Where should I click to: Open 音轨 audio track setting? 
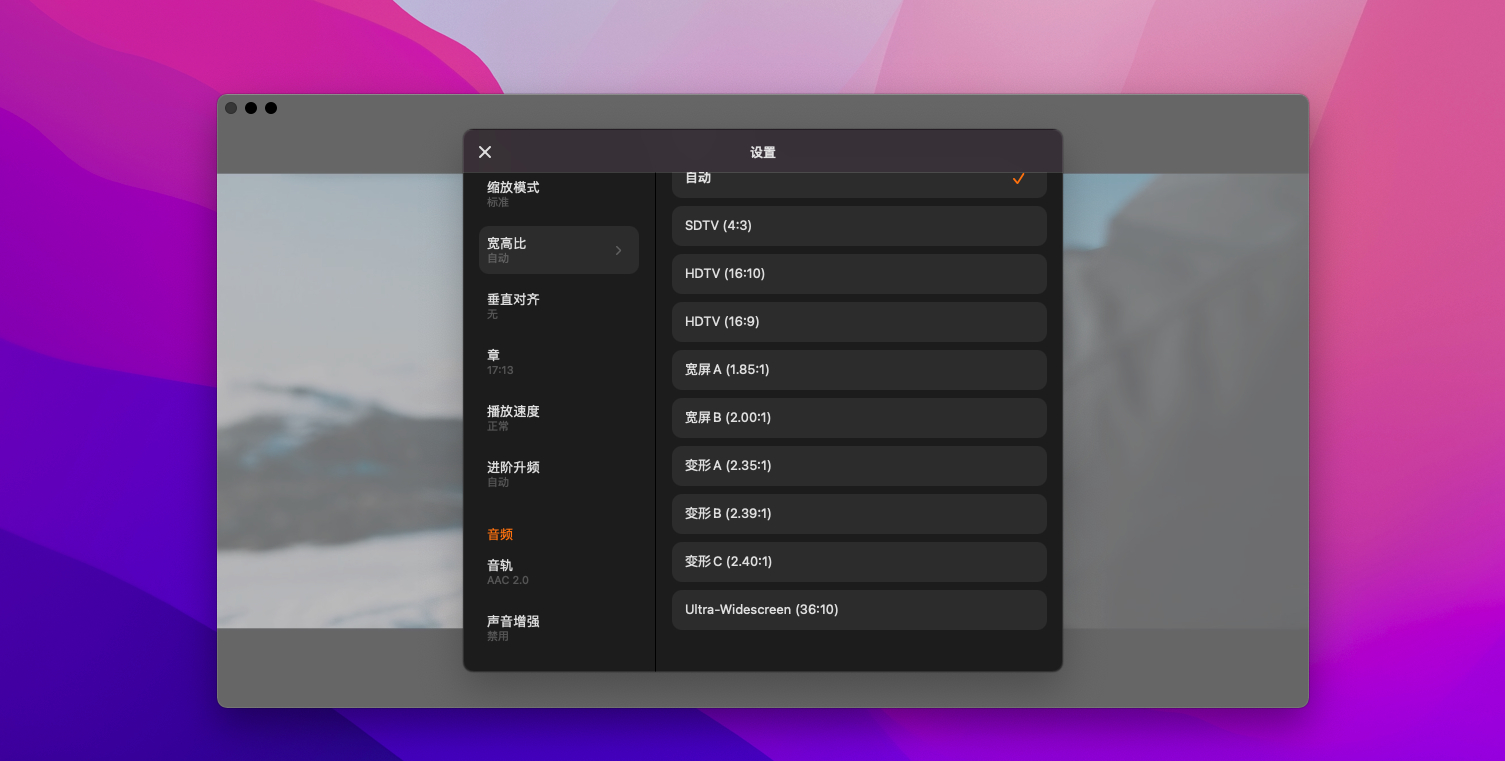pyautogui.click(x=558, y=572)
